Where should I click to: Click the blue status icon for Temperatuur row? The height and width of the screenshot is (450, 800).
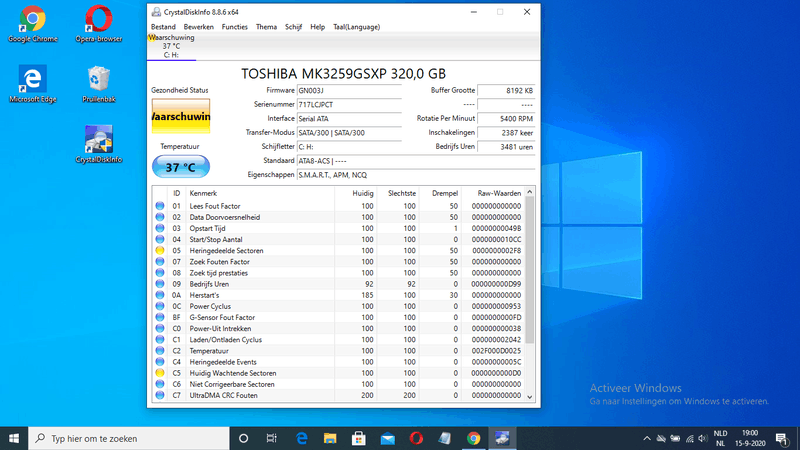[x=160, y=350]
